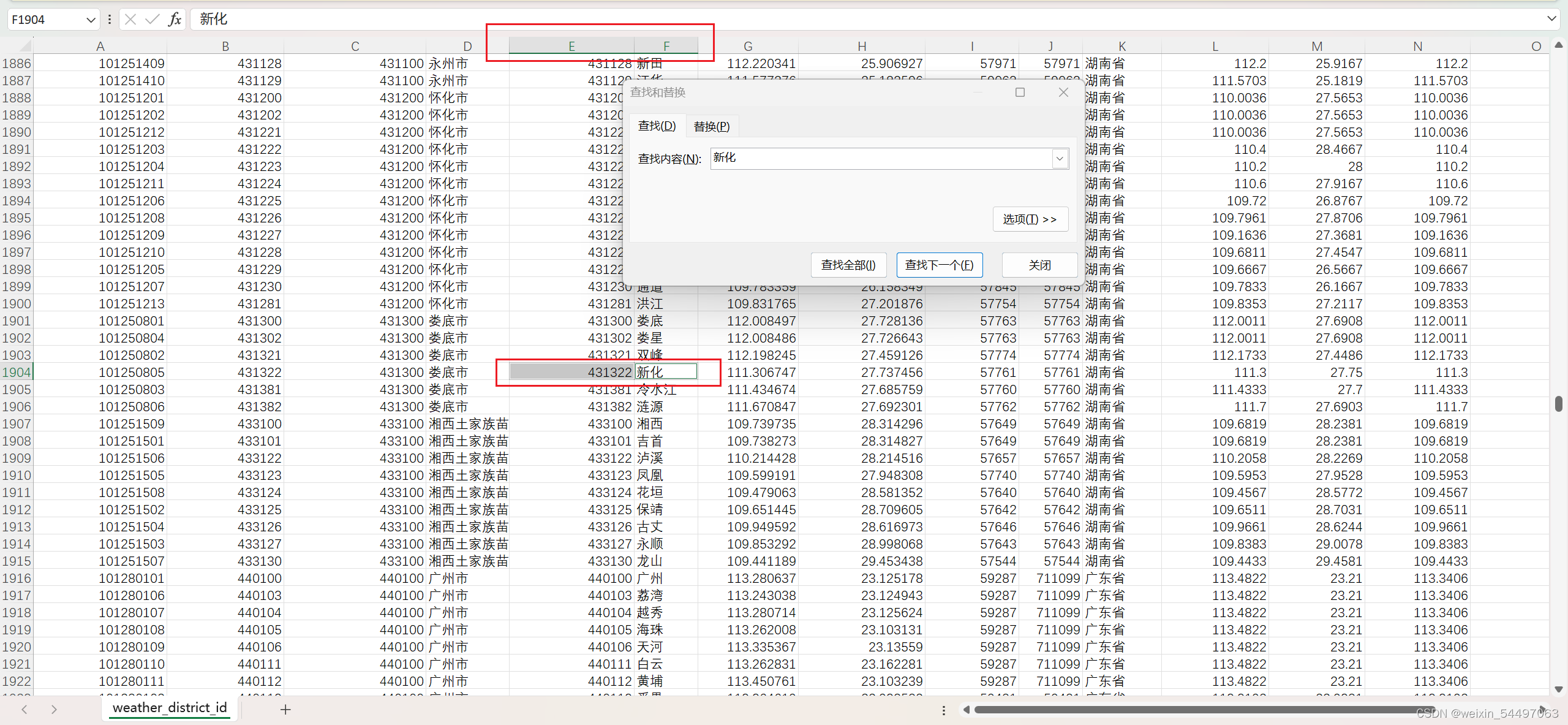Open the find content history dropdown
1568x725 pixels.
pos(1060,159)
